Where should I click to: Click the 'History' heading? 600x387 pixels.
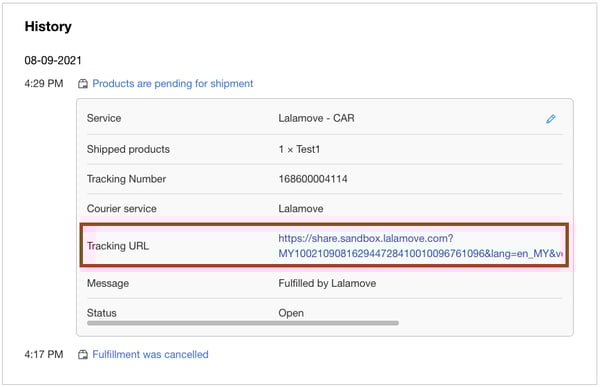48,27
